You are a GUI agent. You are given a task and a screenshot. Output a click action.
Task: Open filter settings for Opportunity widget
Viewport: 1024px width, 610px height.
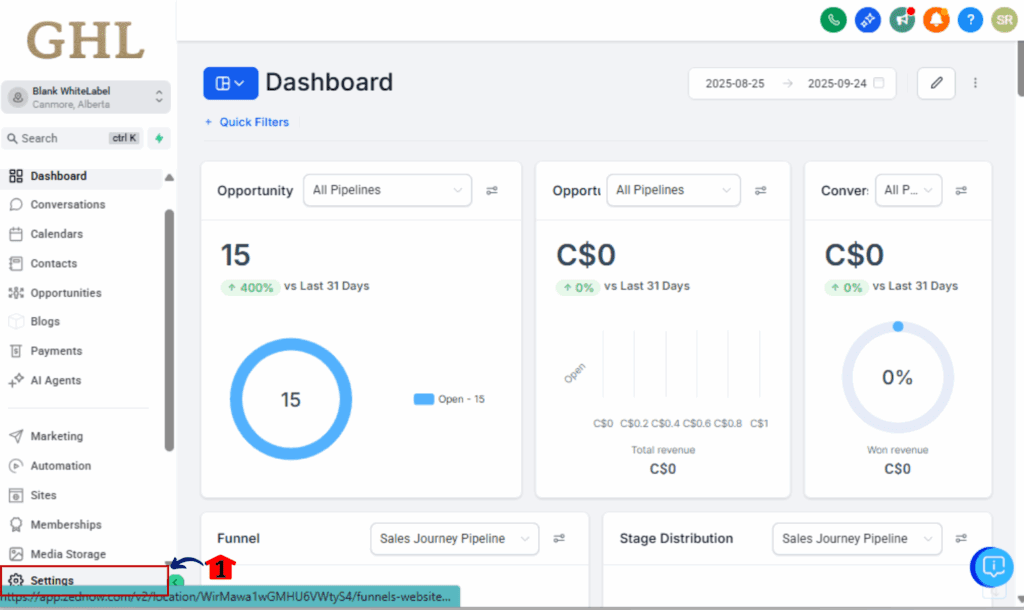click(492, 190)
